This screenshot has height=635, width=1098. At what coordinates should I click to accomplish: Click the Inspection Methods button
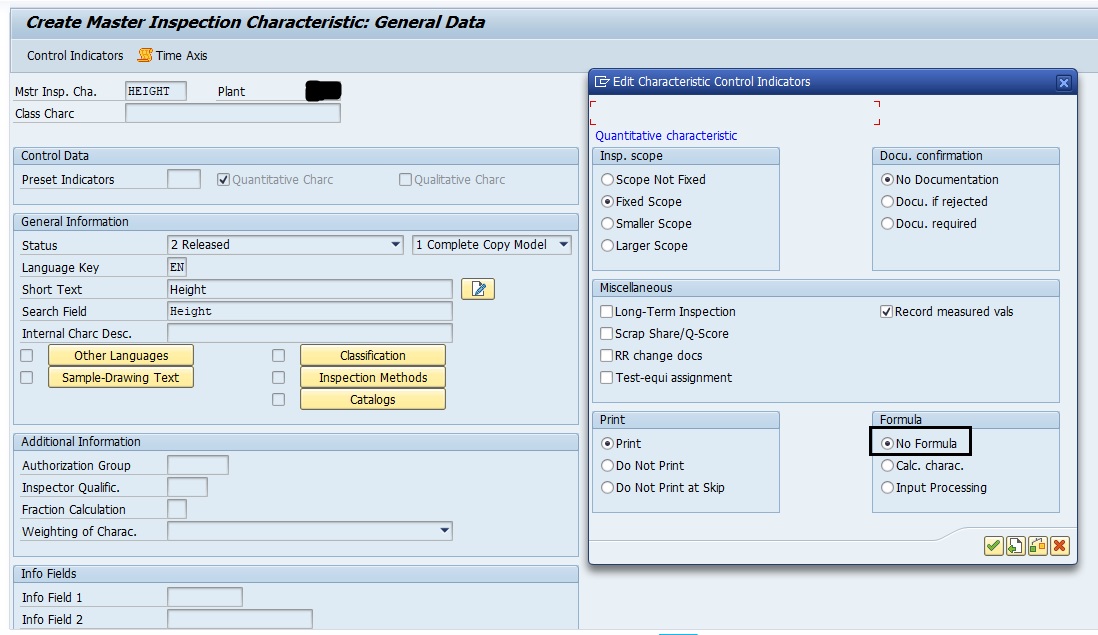(372, 377)
